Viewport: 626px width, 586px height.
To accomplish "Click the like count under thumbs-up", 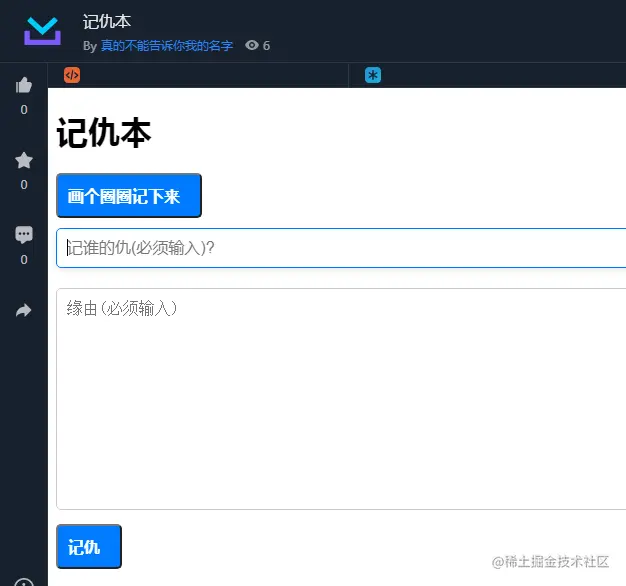I will [24, 109].
